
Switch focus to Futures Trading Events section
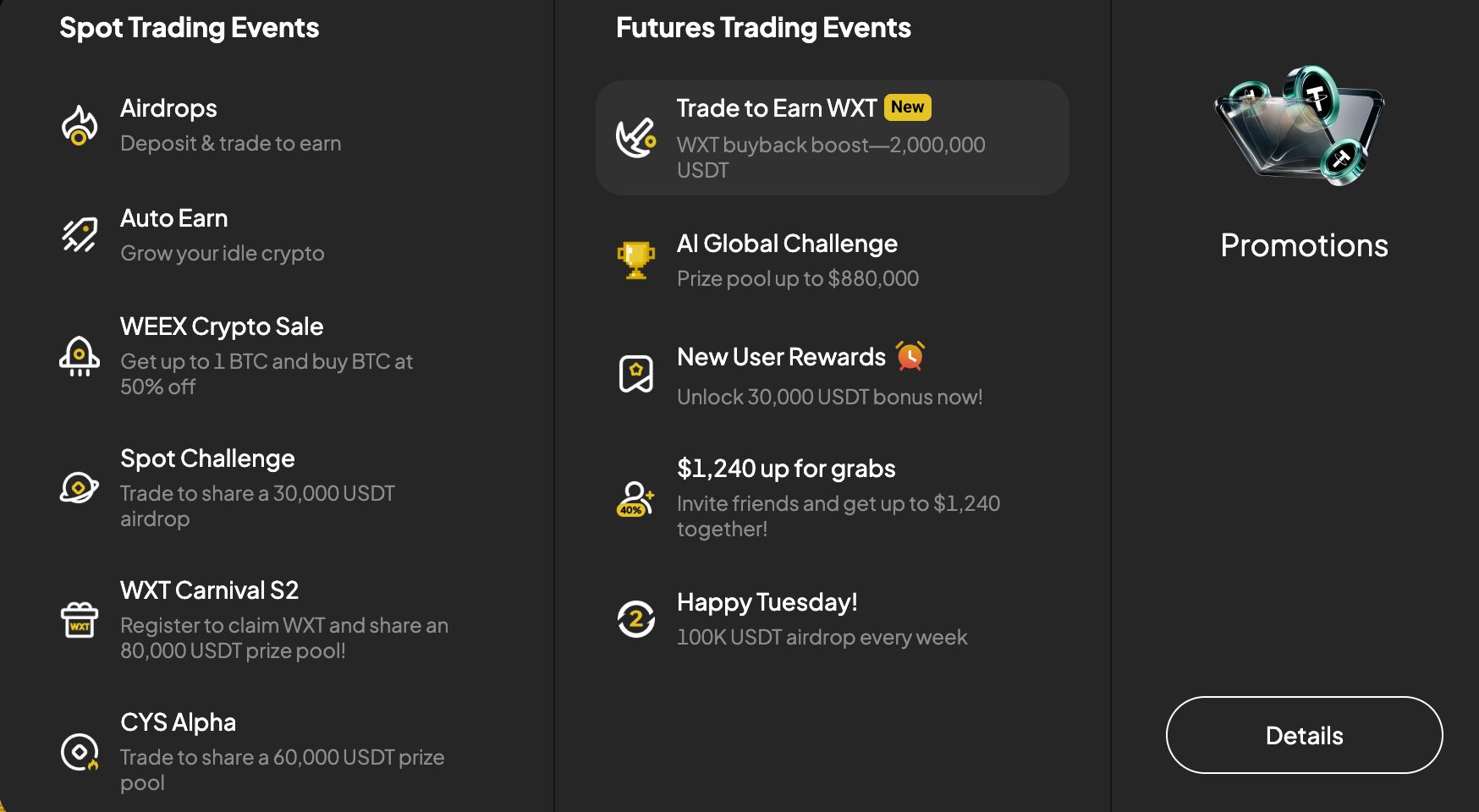tap(764, 27)
